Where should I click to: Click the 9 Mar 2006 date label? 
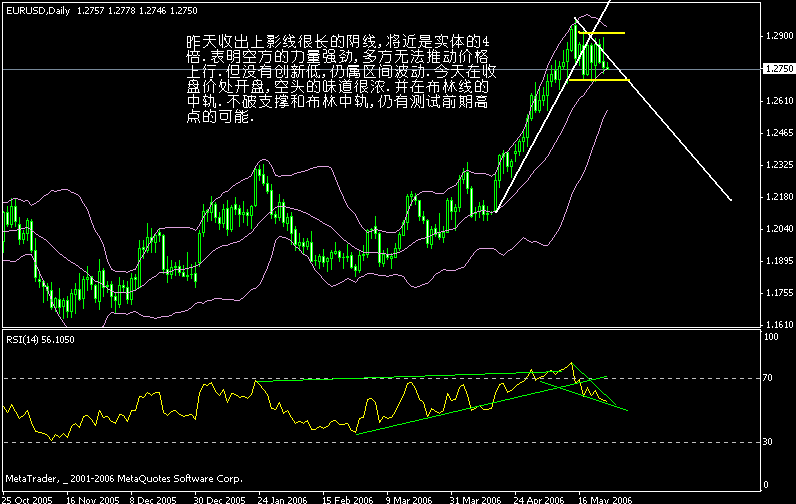click(x=409, y=499)
